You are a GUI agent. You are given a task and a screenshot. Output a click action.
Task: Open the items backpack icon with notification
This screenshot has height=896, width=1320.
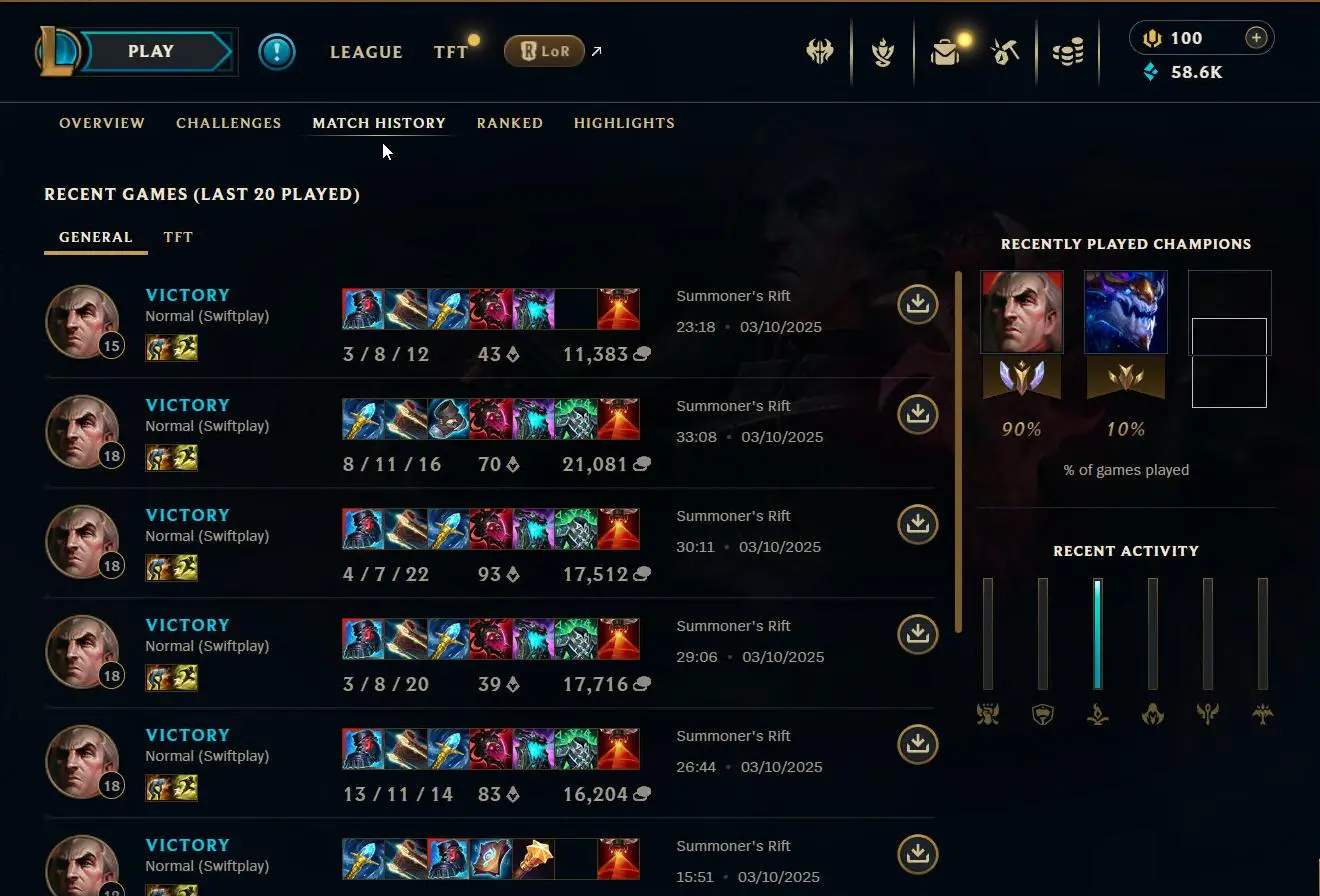click(x=947, y=51)
